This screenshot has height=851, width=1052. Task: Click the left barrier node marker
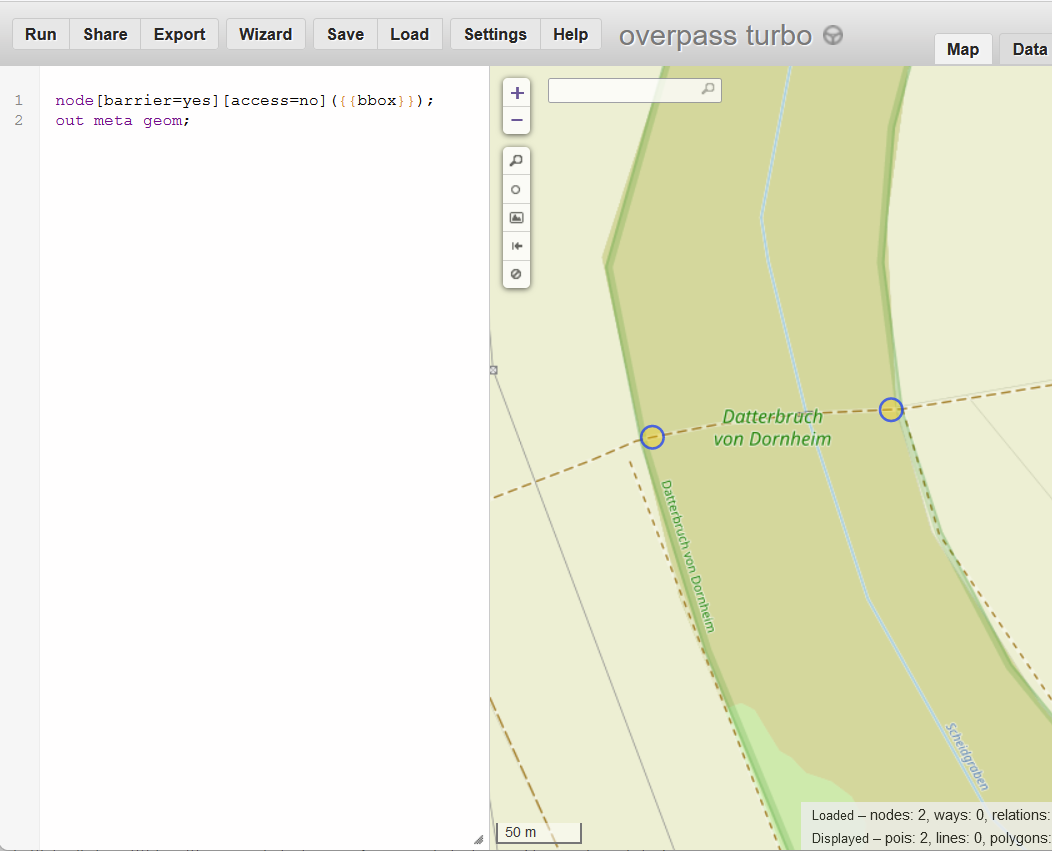652,437
